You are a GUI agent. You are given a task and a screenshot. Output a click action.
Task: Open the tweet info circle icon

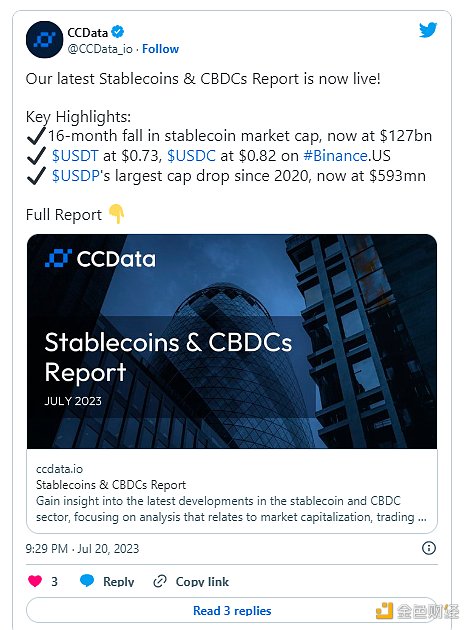coord(429,548)
